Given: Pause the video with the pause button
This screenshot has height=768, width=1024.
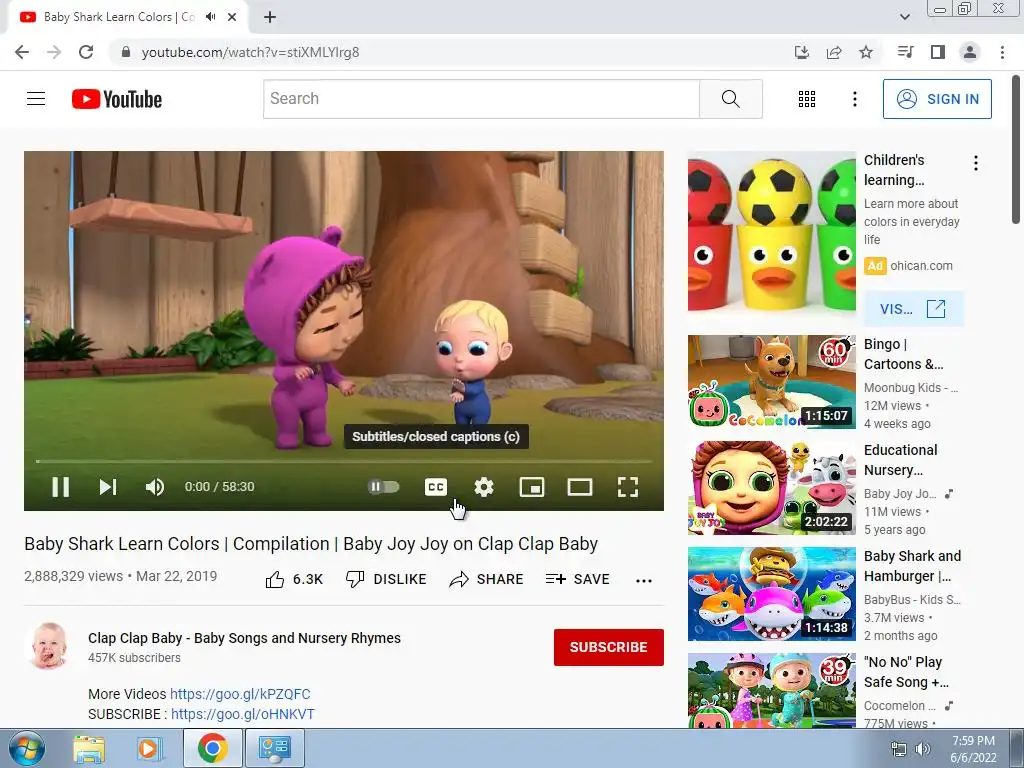Looking at the screenshot, I should click(x=61, y=487).
